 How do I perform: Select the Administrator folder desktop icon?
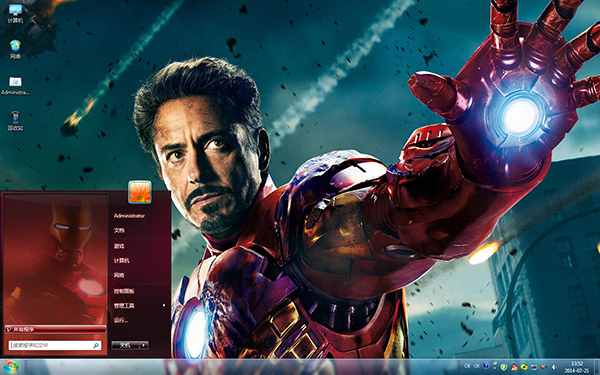(x=15, y=85)
